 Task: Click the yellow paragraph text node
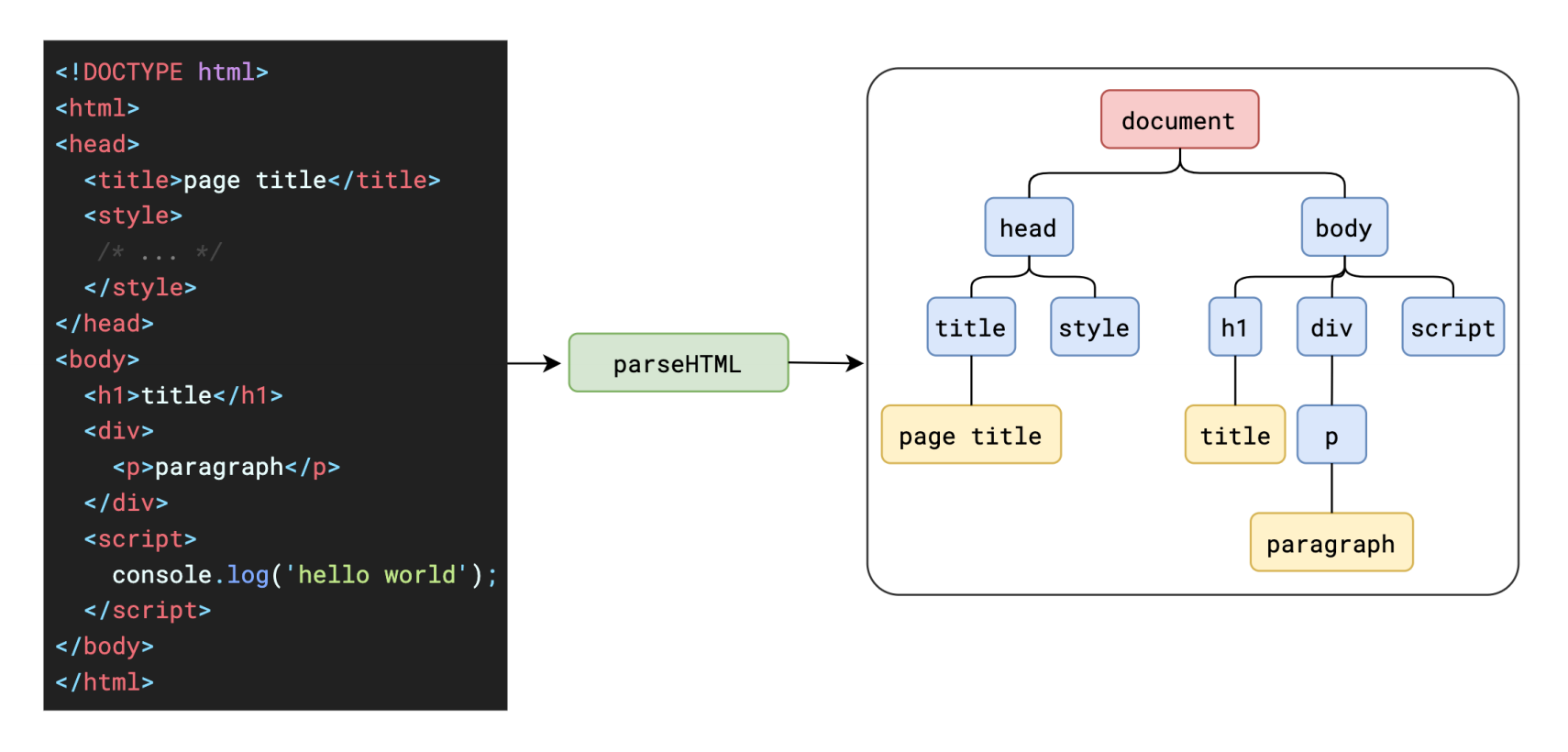[1331, 542]
